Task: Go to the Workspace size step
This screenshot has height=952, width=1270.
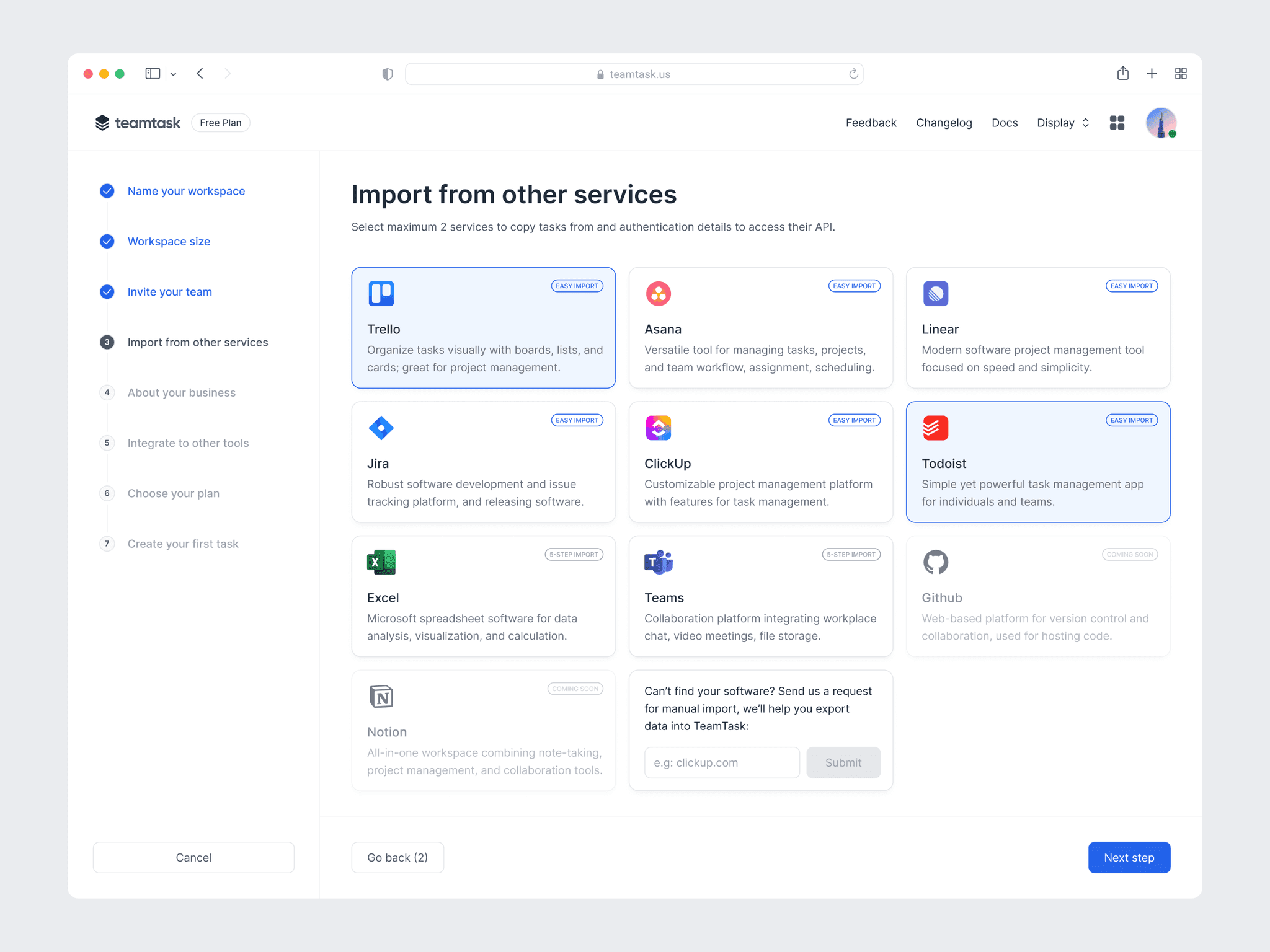Action: tap(169, 242)
